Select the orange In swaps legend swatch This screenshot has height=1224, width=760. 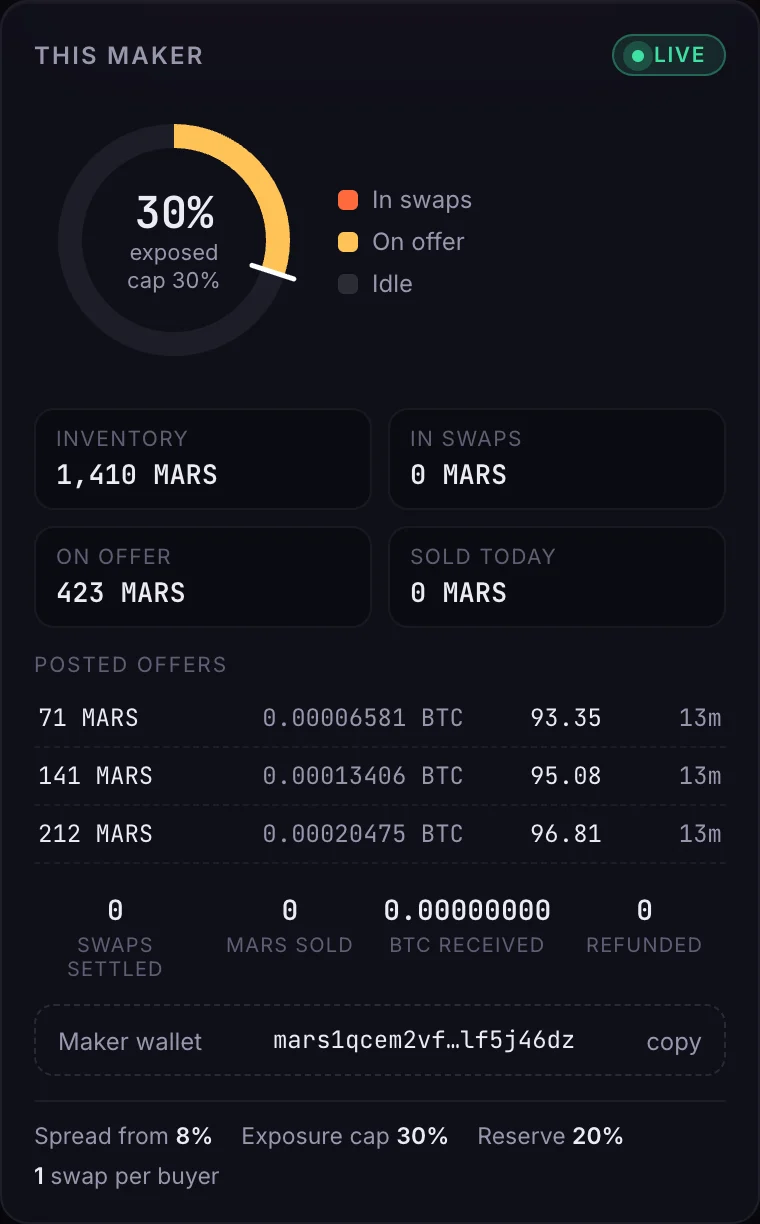coord(348,200)
